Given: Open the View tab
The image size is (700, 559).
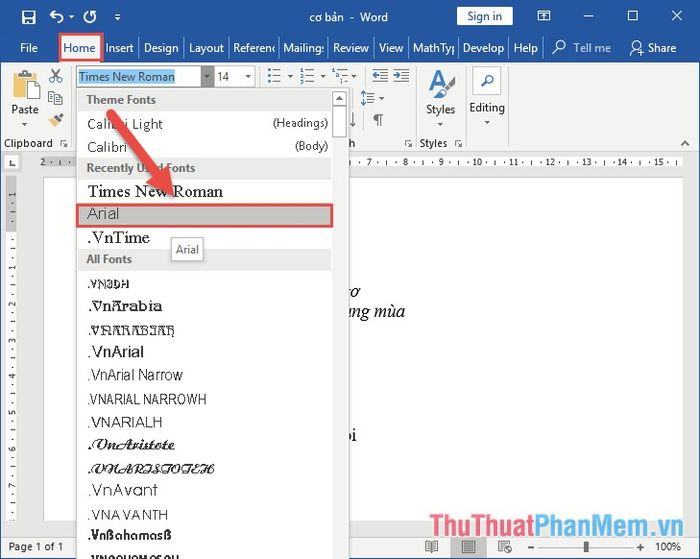Looking at the screenshot, I should point(391,48).
